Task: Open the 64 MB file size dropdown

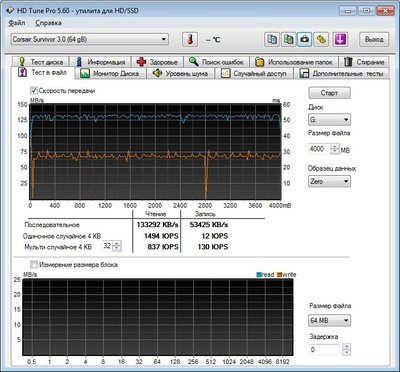Action: point(329,321)
